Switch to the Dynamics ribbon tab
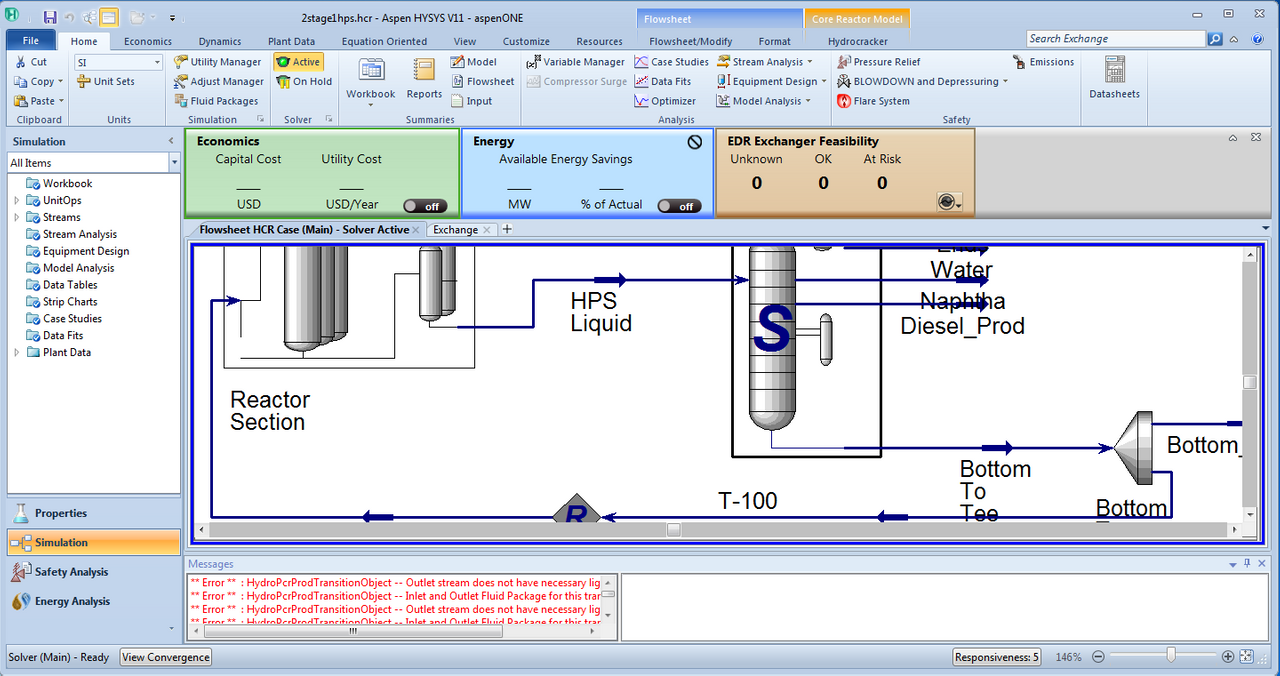Image resolution: width=1280 pixels, height=676 pixels. point(220,41)
